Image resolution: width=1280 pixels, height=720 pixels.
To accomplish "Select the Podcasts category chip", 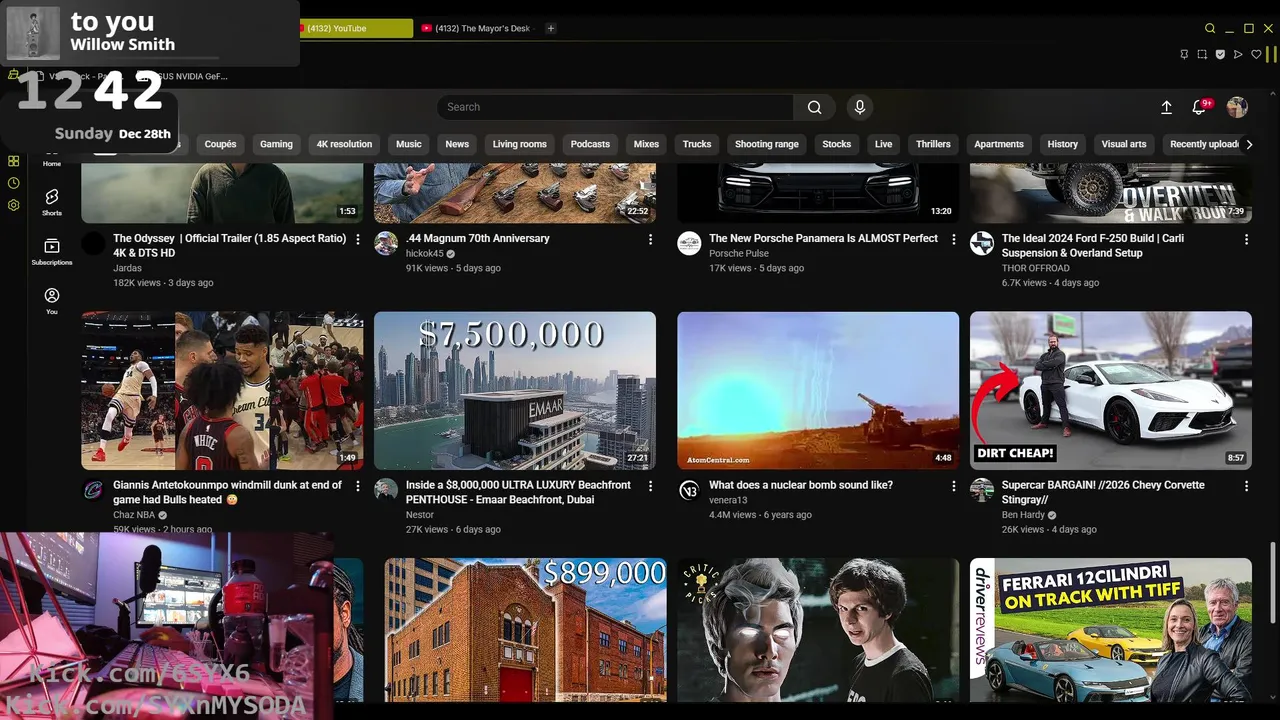I will (x=590, y=144).
